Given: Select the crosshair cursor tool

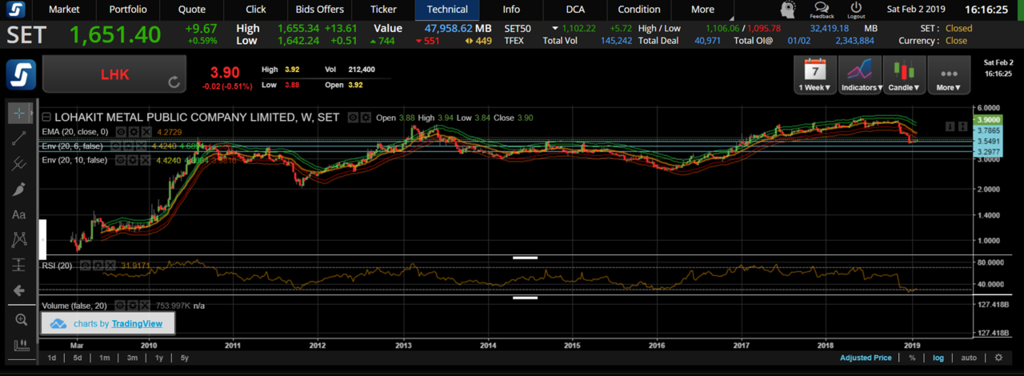Looking at the screenshot, I should click(19, 113).
